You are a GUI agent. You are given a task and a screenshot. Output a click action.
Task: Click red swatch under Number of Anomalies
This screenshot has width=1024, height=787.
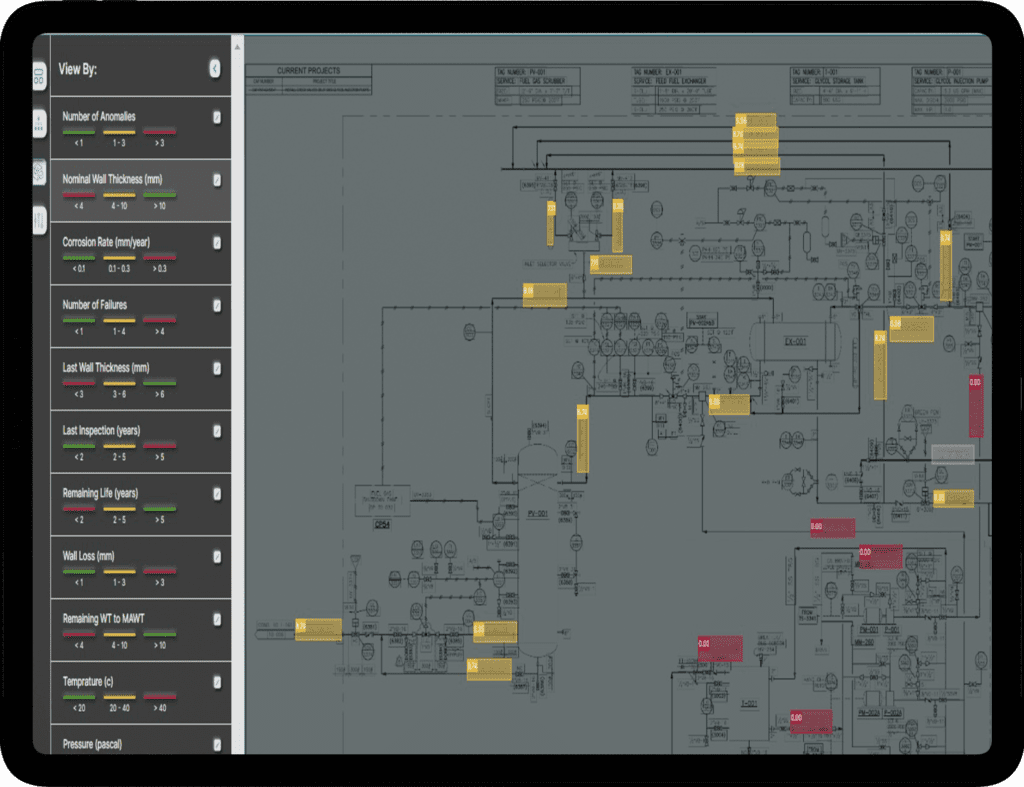click(x=160, y=132)
